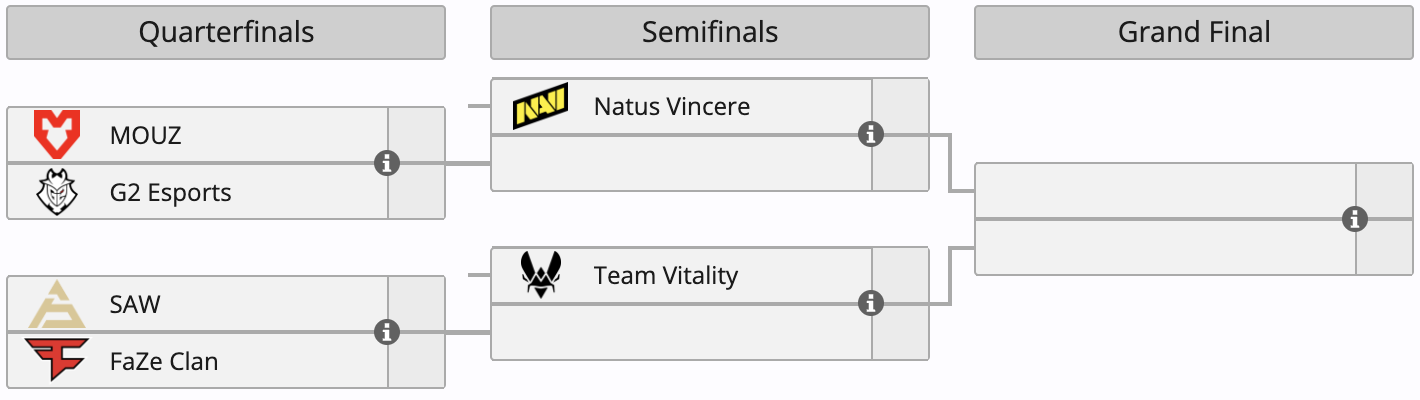Click the Natus Vincere logo
The image size is (1420, 400).
(540, 106)
